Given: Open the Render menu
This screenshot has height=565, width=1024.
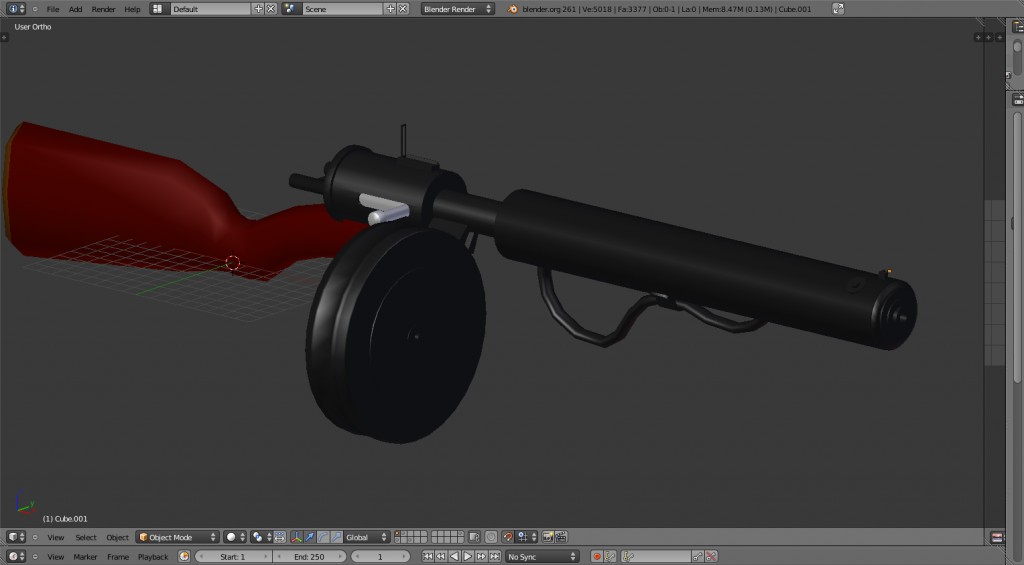Looking at the screenshot, I should 103,9.
